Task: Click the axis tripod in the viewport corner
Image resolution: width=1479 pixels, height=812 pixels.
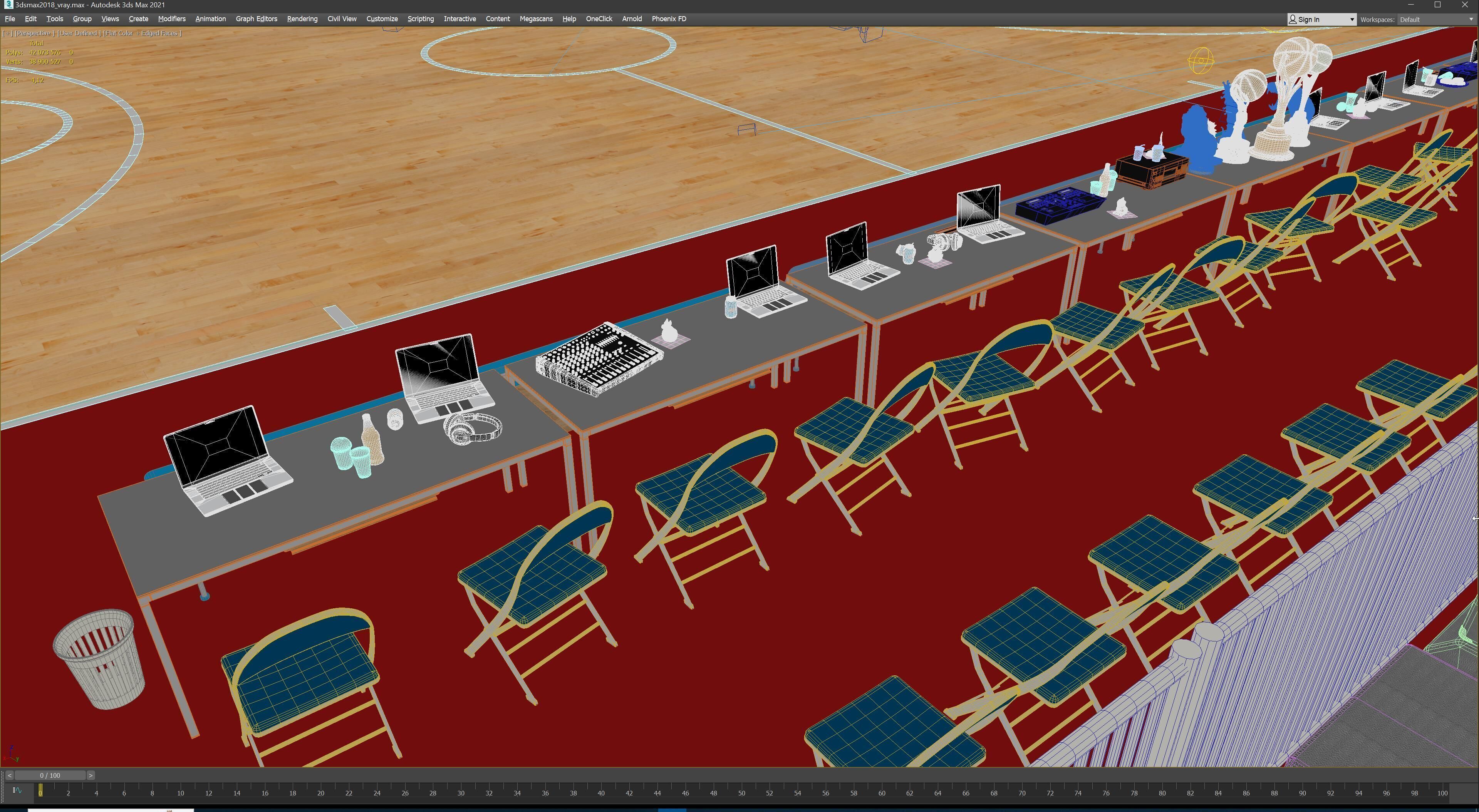Action: tap(10, 753)
